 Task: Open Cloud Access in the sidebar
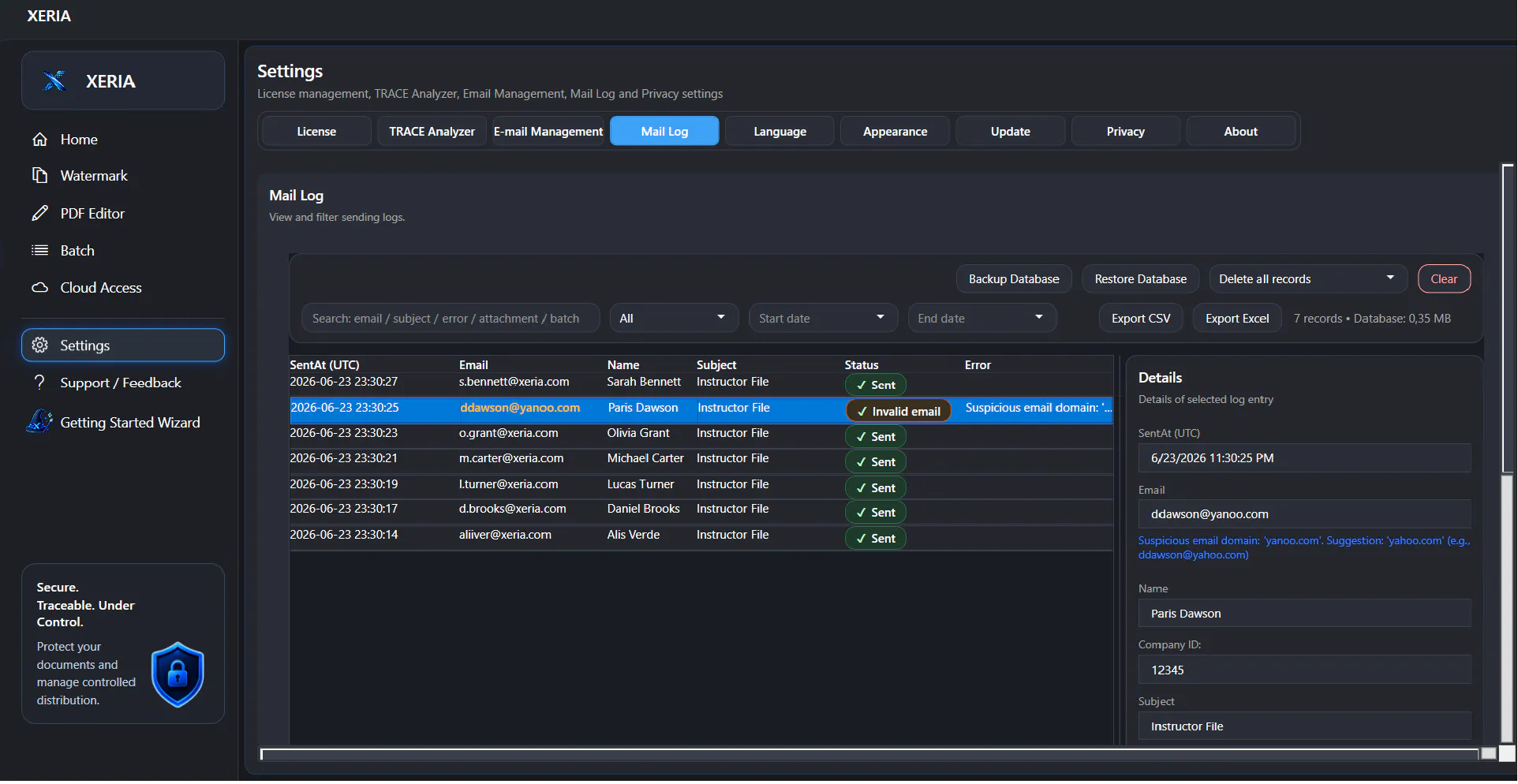tap(101, 288)
